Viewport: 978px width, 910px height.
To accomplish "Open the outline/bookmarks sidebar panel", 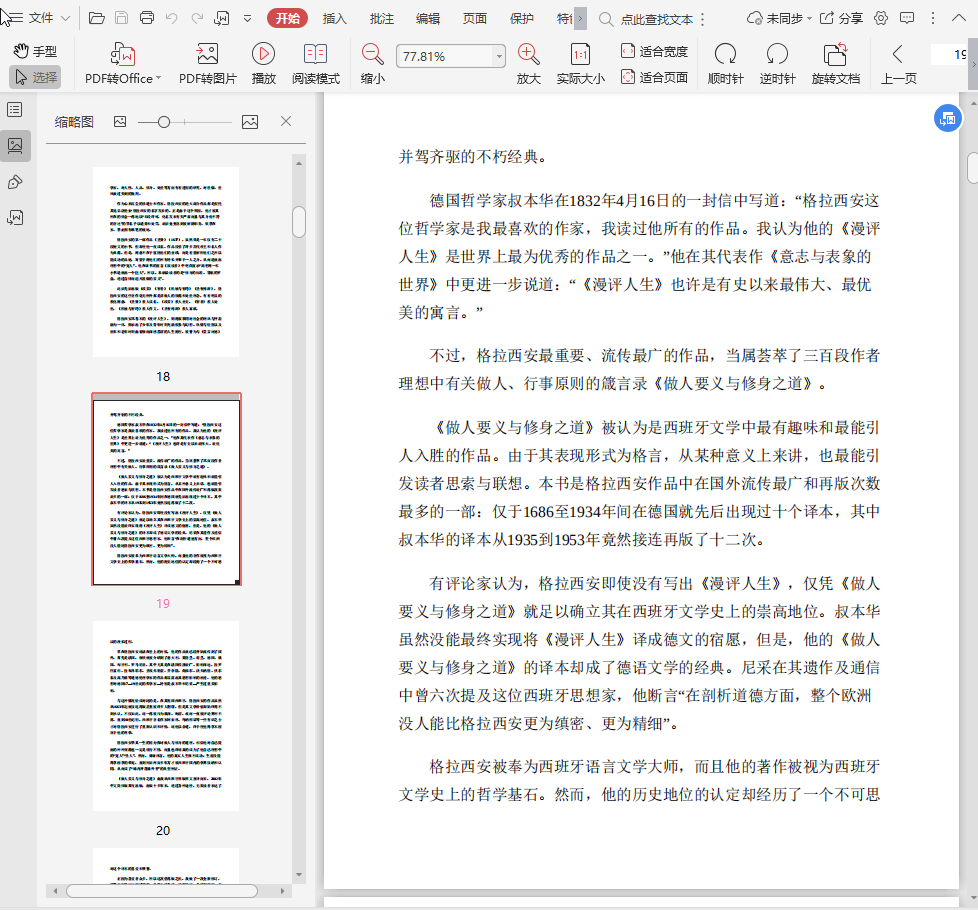I will click(15, 110).
